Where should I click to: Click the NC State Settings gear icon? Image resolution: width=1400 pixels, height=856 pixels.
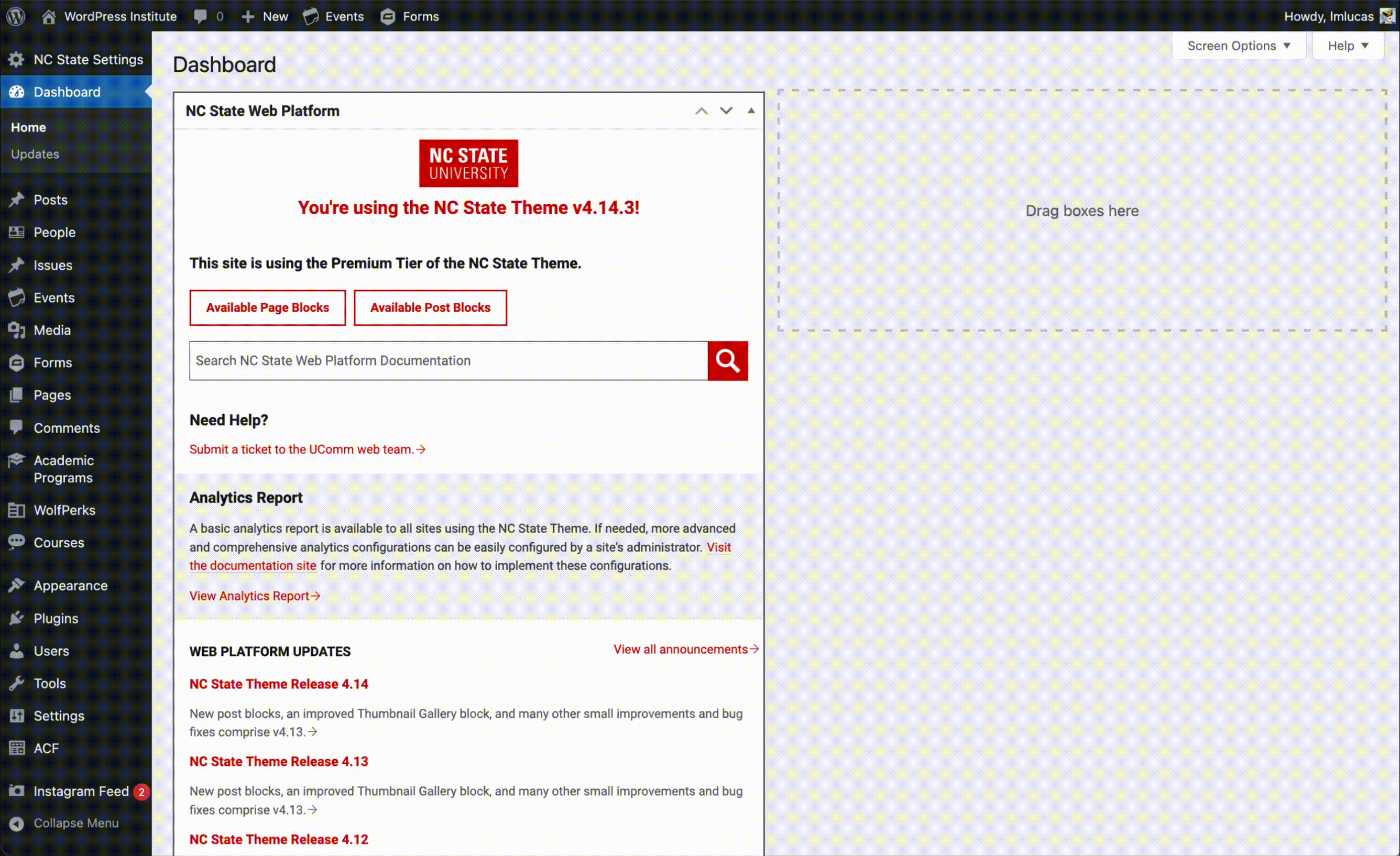pos(16,60)
